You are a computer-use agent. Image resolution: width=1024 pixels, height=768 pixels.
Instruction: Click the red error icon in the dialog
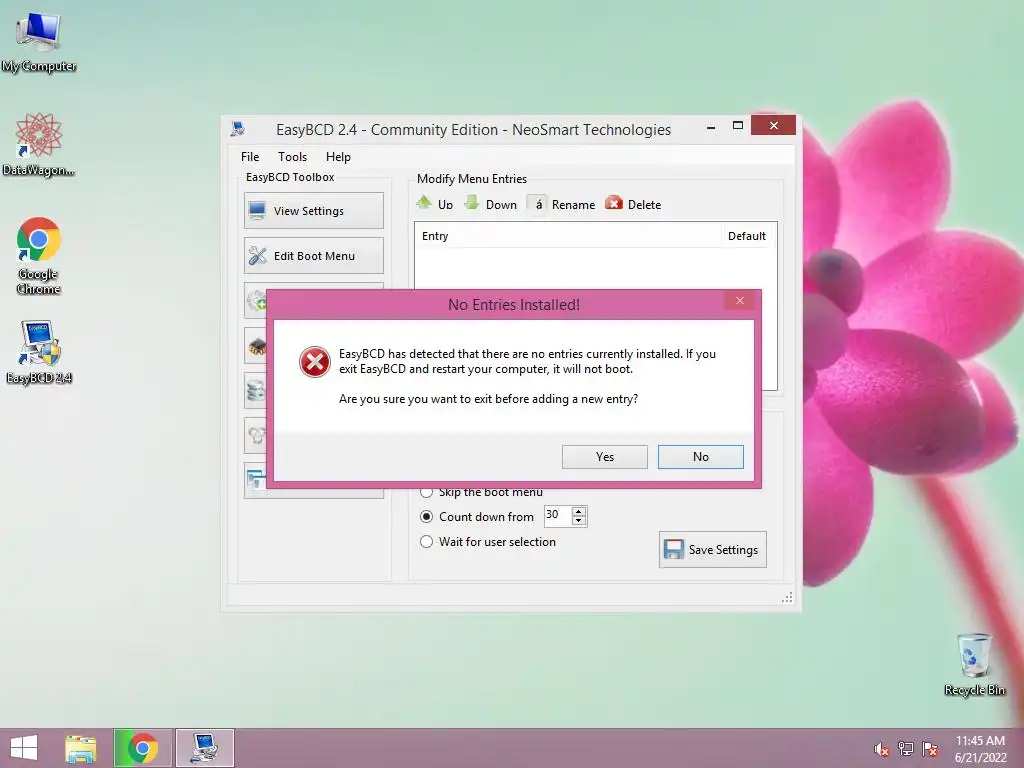coord(315,362)
